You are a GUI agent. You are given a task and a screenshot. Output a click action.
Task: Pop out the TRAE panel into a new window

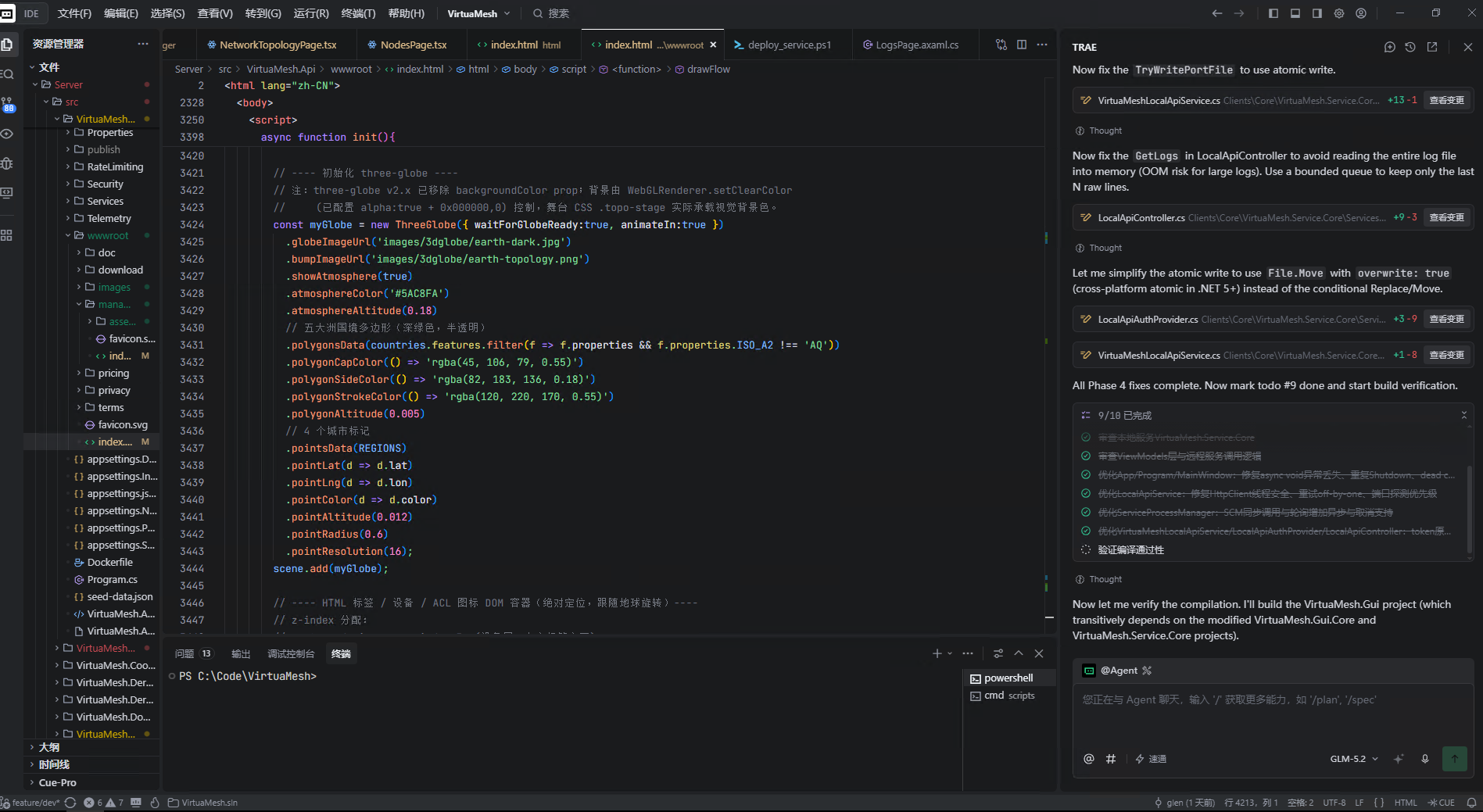(x=1432, y=47)
